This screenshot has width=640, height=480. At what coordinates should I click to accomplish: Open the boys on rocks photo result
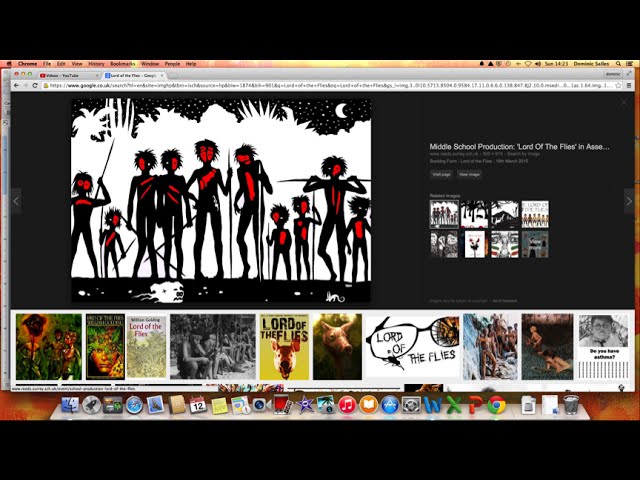pyautogui.click(x=490, y=347)
